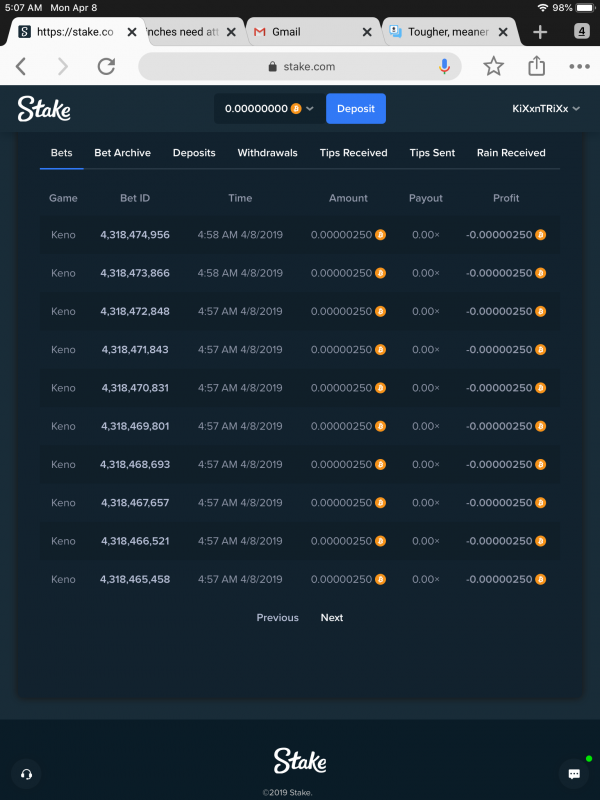Screen dimensions: 600x800
Task: Click the Game column header
Action: 63,198
